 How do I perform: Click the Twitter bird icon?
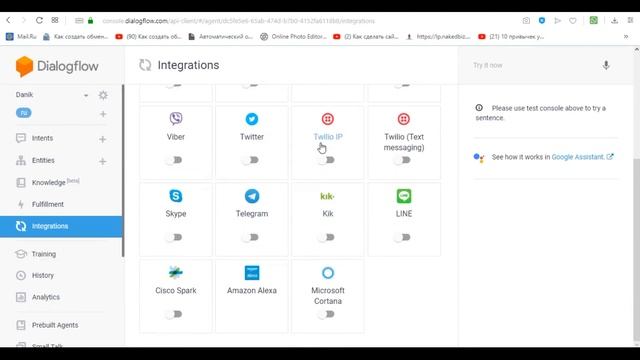(x=252, y=119)
